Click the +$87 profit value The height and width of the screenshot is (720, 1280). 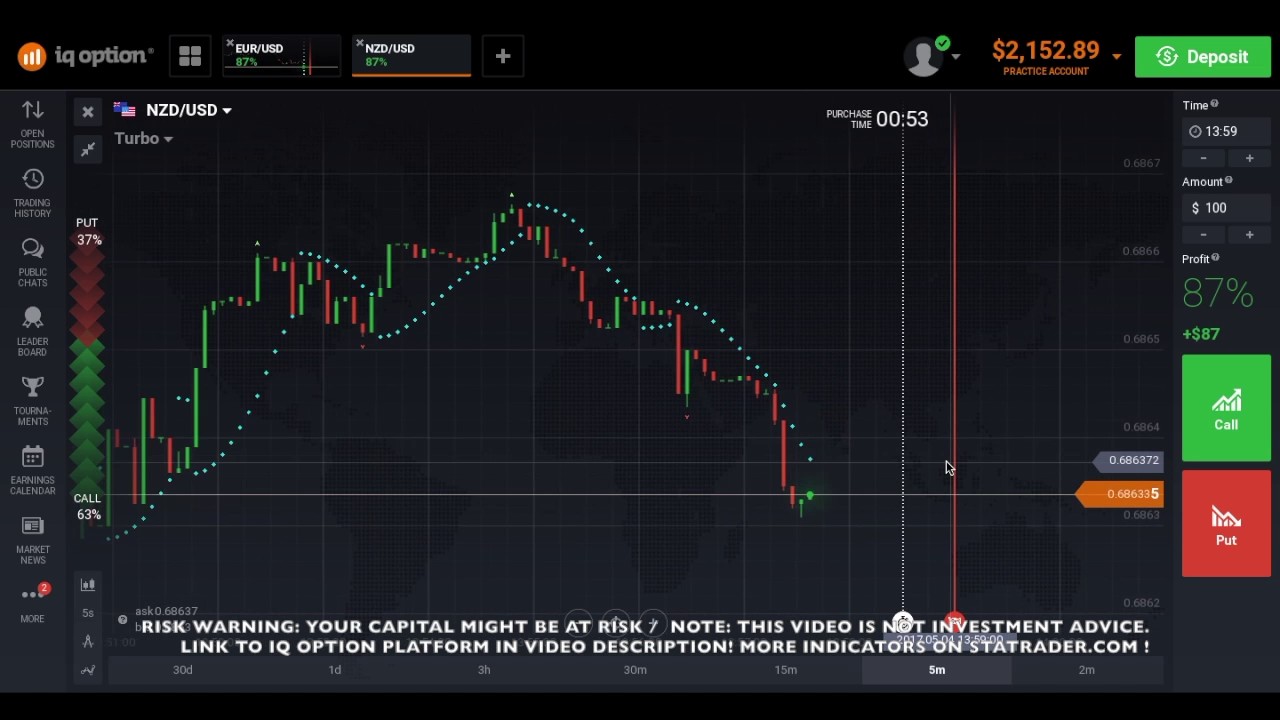click(x=1201, y=334)
